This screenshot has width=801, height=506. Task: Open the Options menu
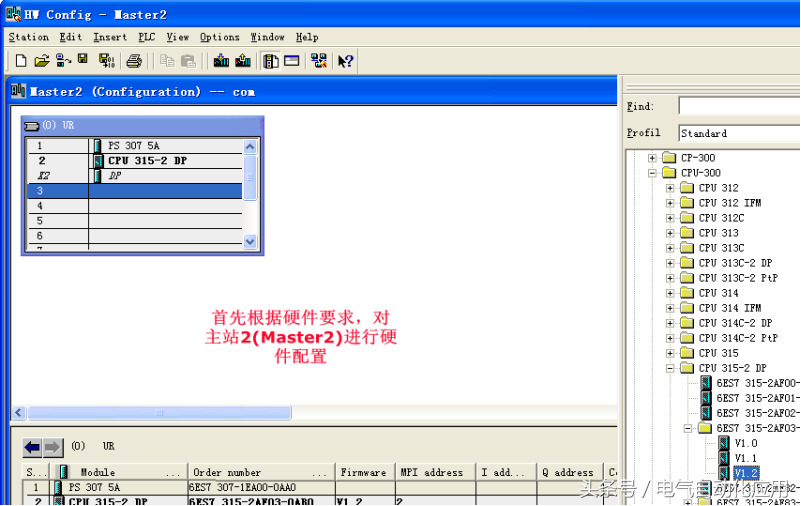pyautogui.click(x=219, y=37)
